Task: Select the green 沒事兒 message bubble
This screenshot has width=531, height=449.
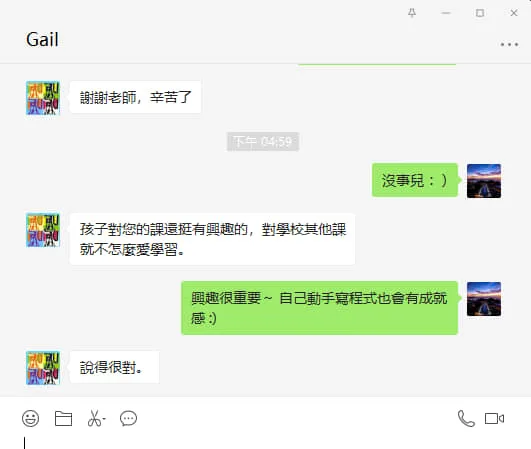Action: 415,180
